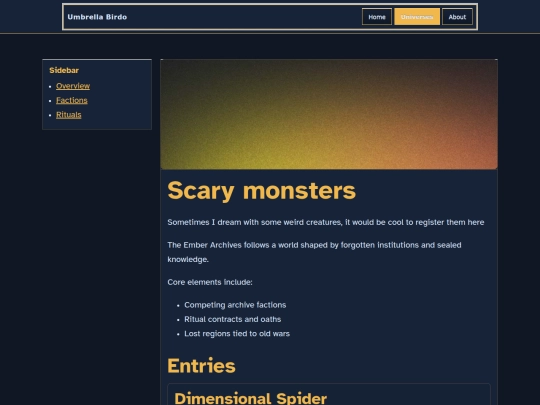540x405 pixels.
Task: Select the 'Lost regions tied to old wars' bullet
Action: 237,334
